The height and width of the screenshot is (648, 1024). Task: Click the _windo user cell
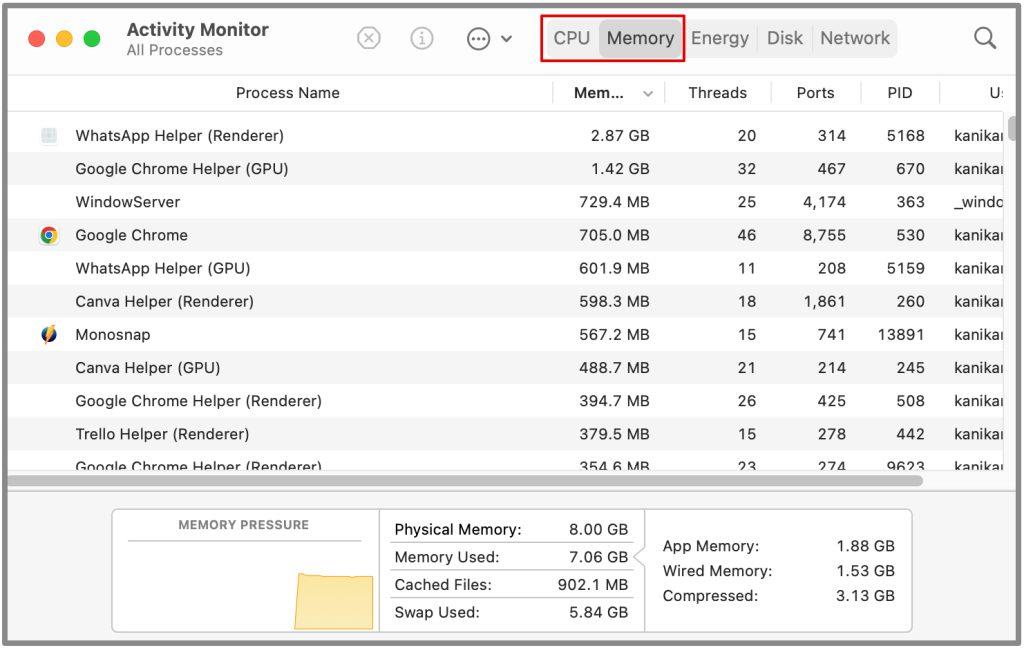(978, 202)
